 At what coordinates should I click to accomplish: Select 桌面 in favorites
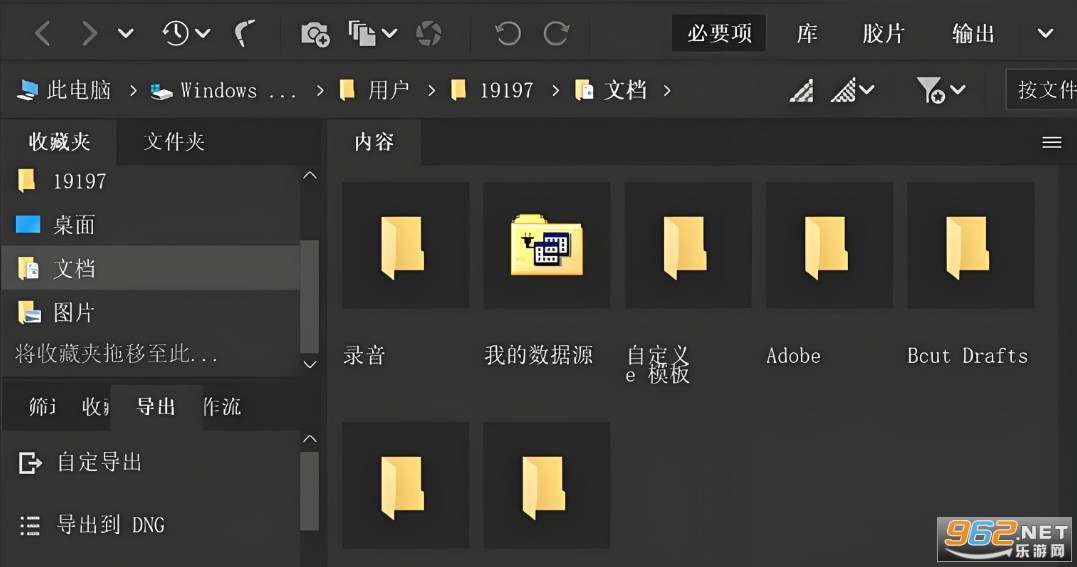pos(150,225)
